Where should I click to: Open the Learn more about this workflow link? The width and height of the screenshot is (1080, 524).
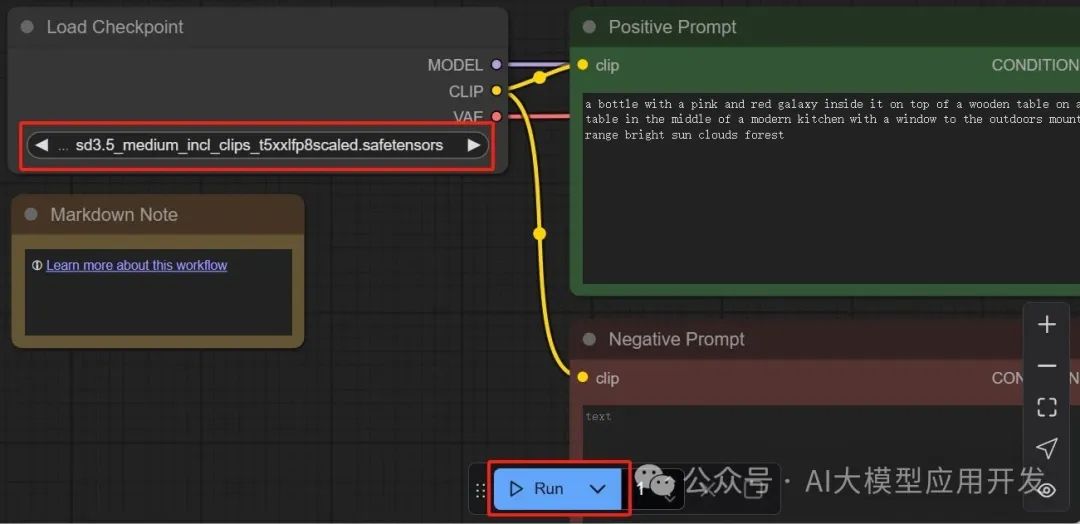coord(136,265)
